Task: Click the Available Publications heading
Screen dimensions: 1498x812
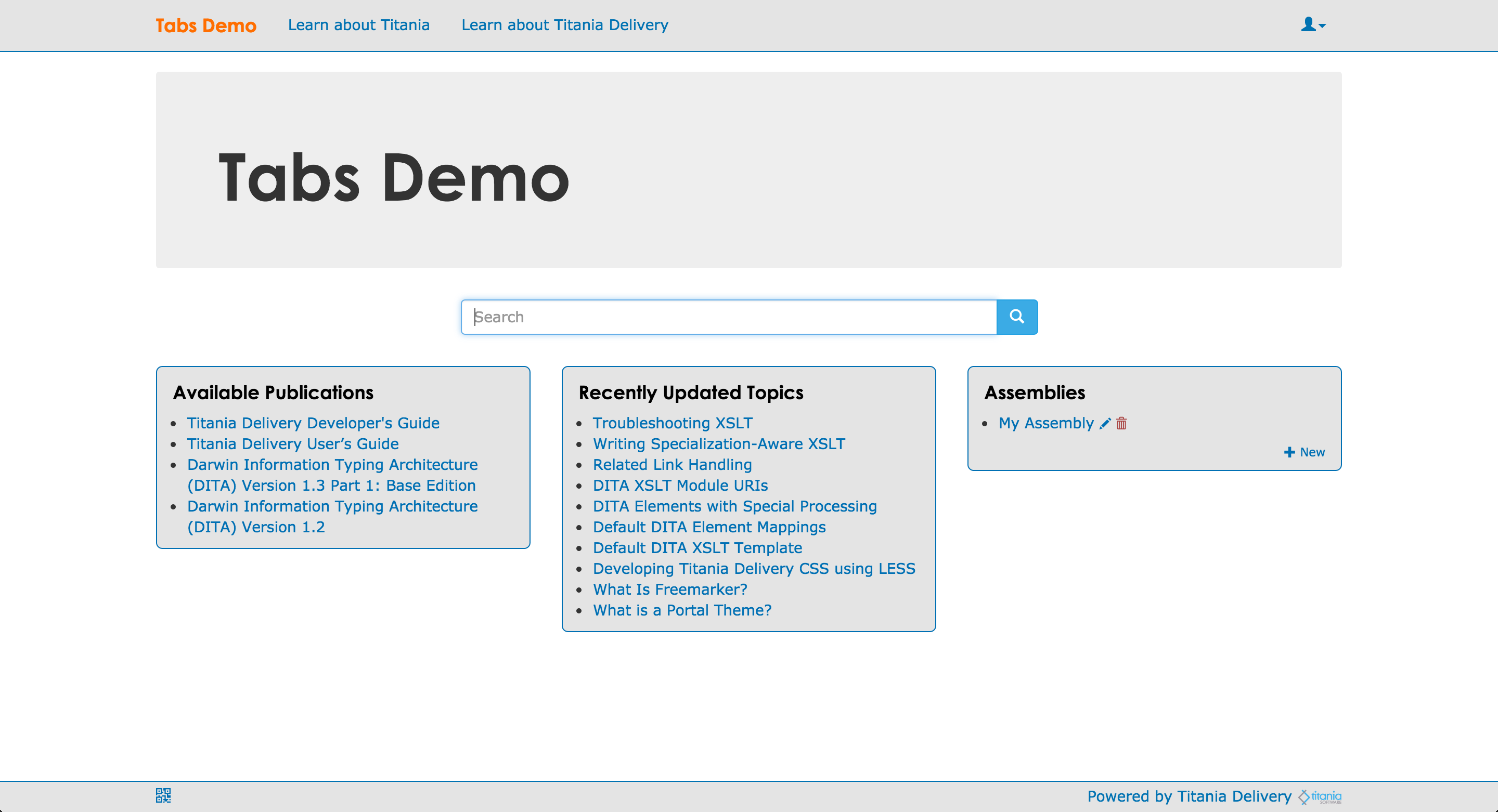Action: pyautogui.click(x=273, y=393)
